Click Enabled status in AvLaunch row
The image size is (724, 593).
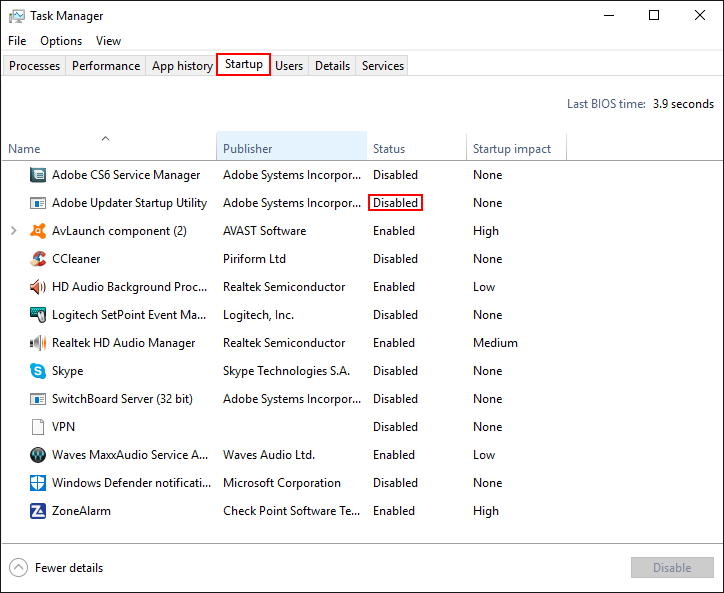[x=394, y=231]
